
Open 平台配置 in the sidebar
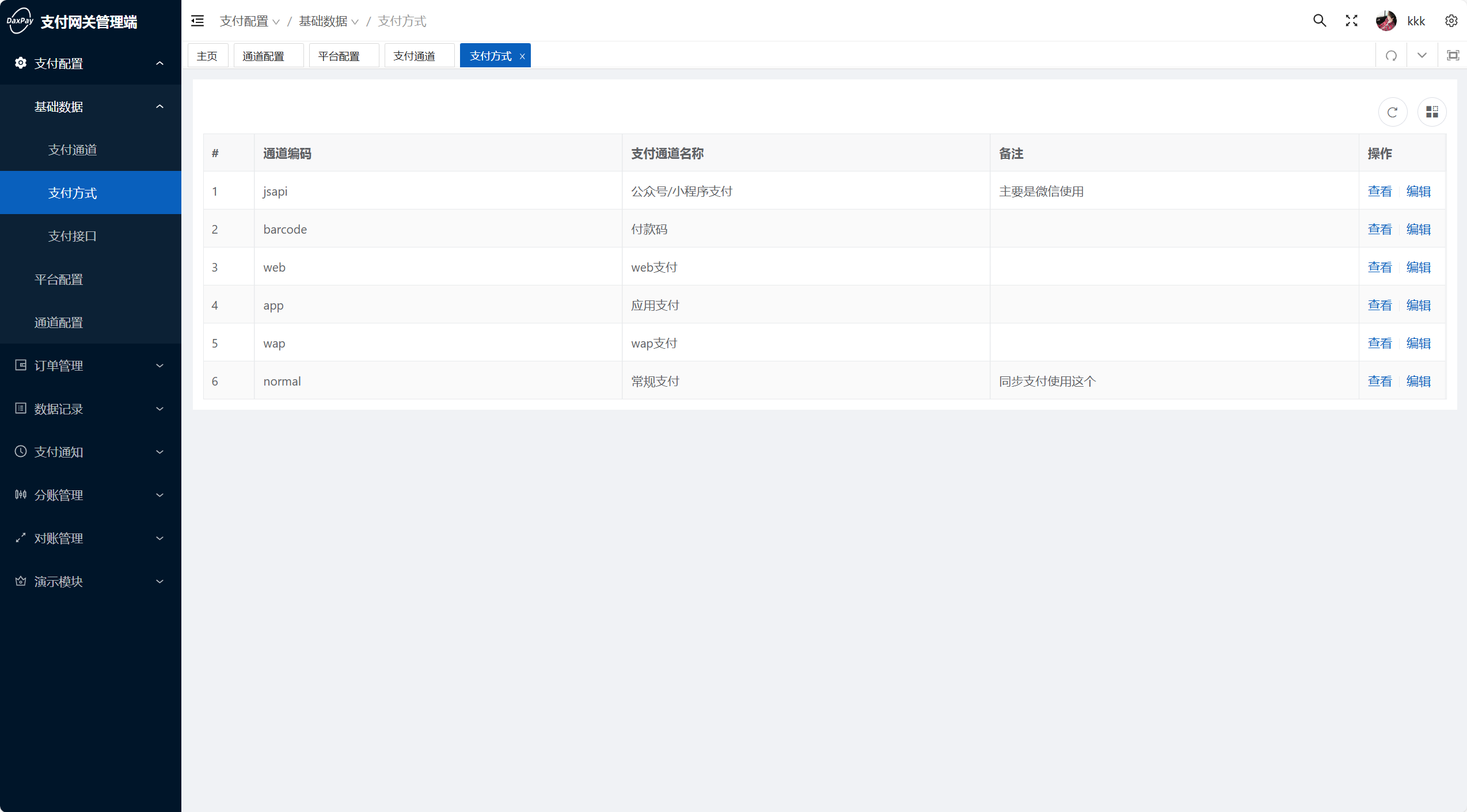90,279
